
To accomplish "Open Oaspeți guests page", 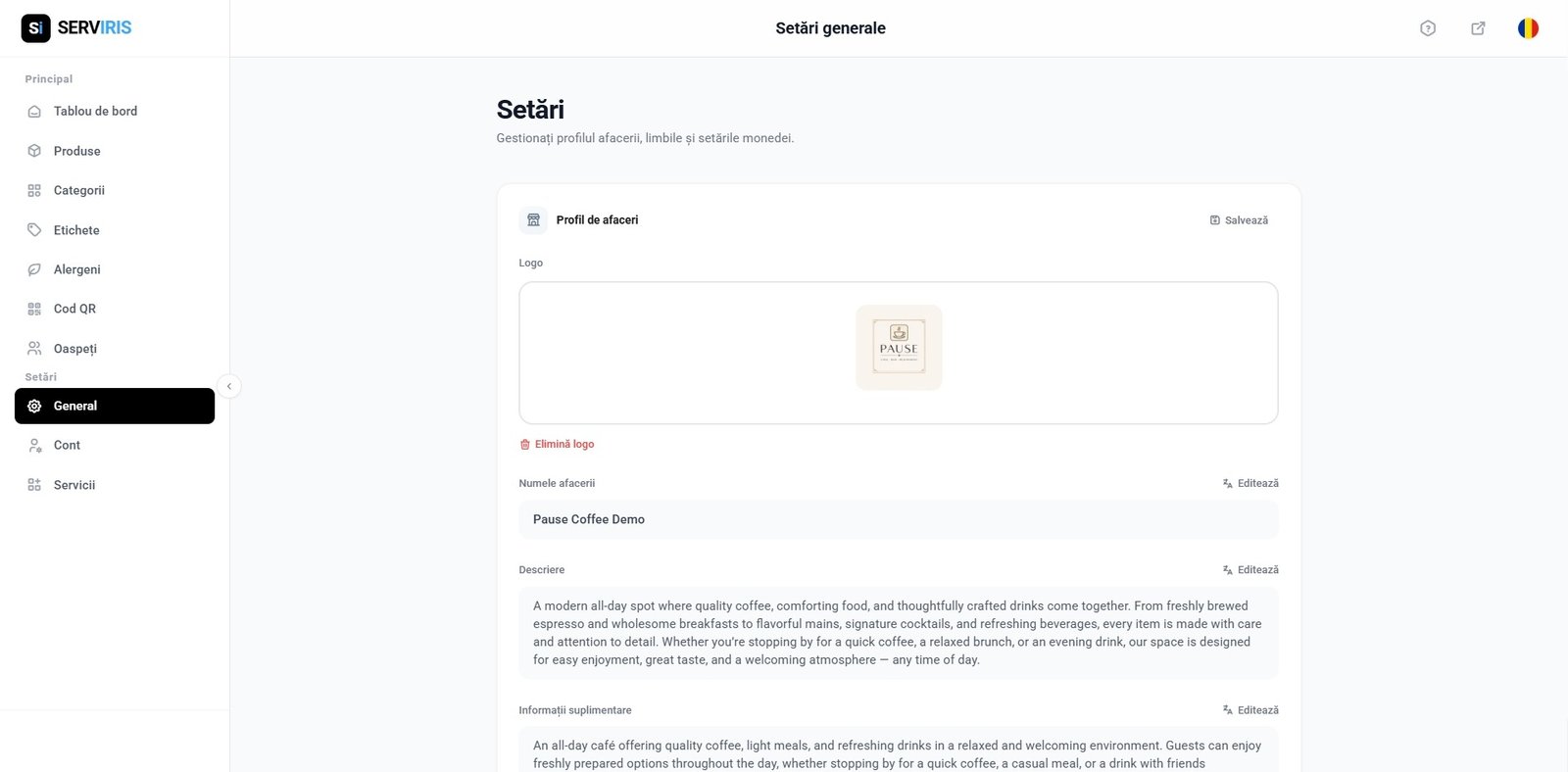I will 74,349.
